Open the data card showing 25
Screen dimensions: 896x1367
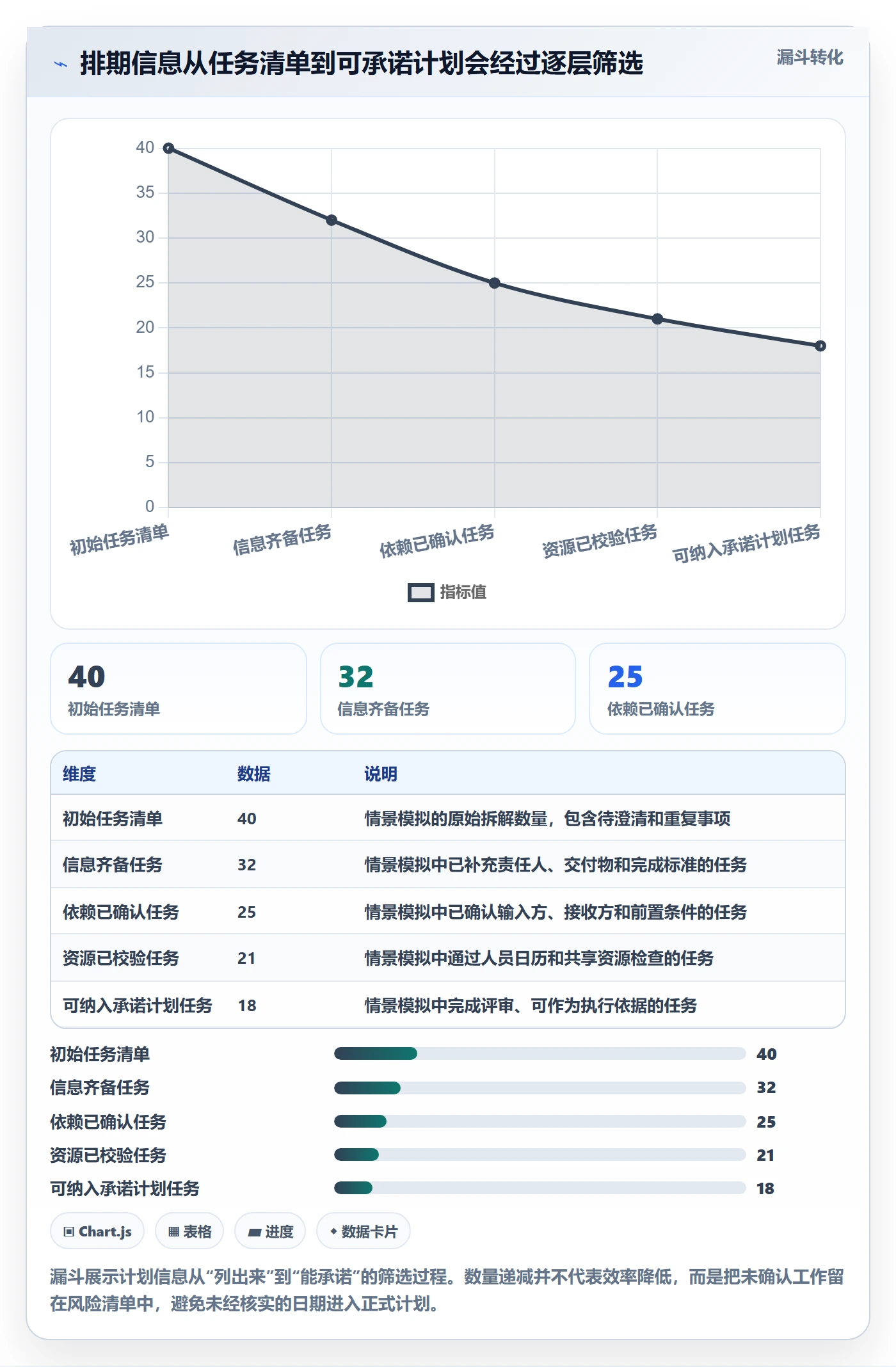(717, 689)
